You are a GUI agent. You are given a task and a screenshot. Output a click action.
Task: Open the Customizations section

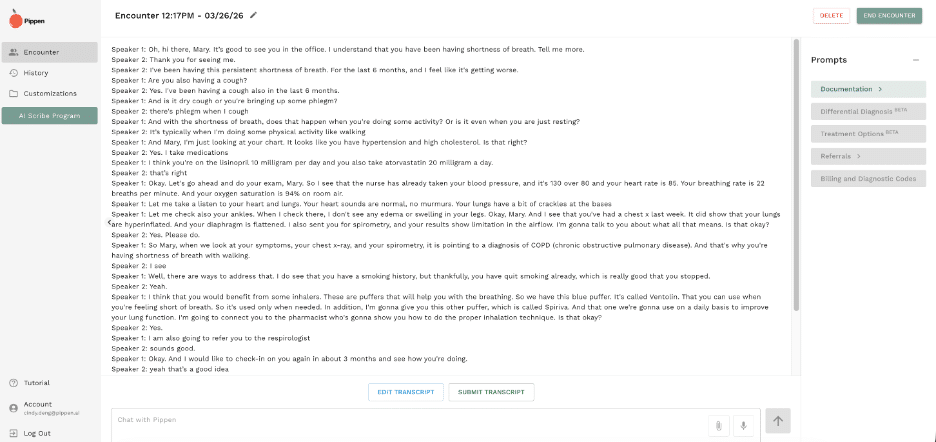[x=50, y=93]
